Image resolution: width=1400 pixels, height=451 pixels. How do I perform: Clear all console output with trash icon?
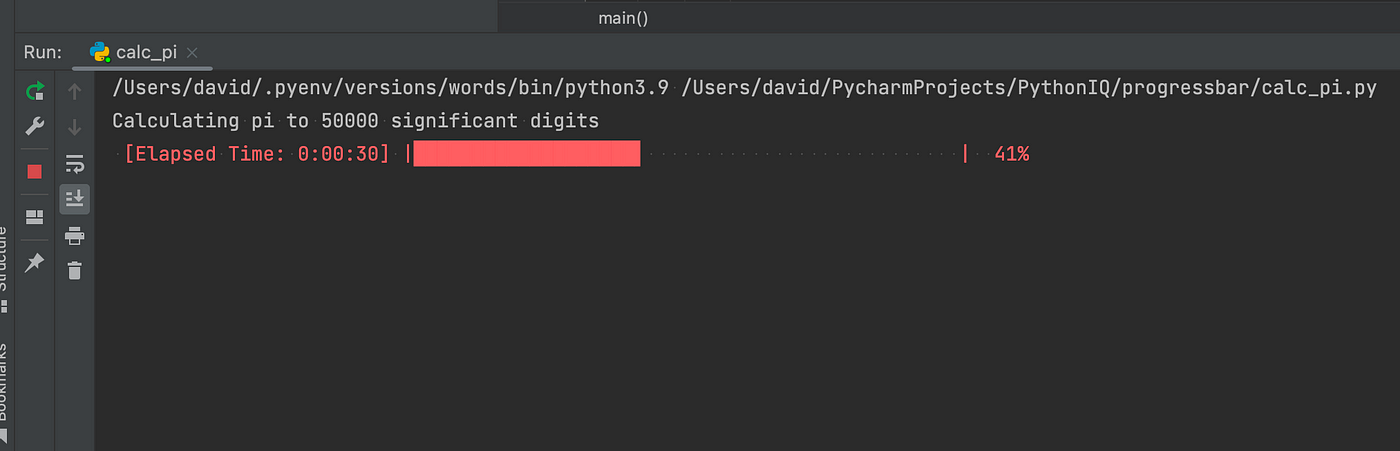point(75,270)
